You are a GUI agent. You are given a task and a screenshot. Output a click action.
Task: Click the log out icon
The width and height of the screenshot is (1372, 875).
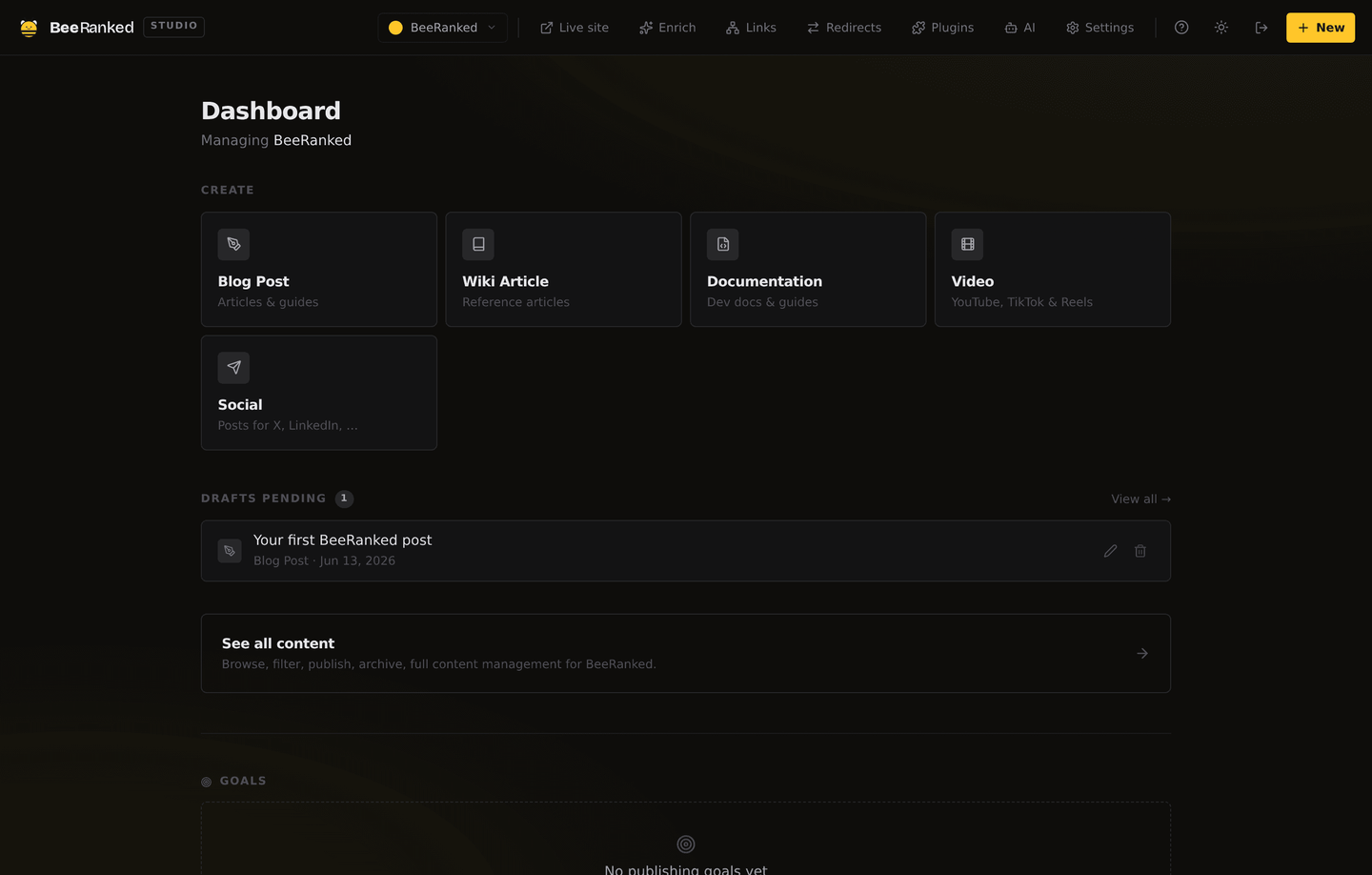1261,28
